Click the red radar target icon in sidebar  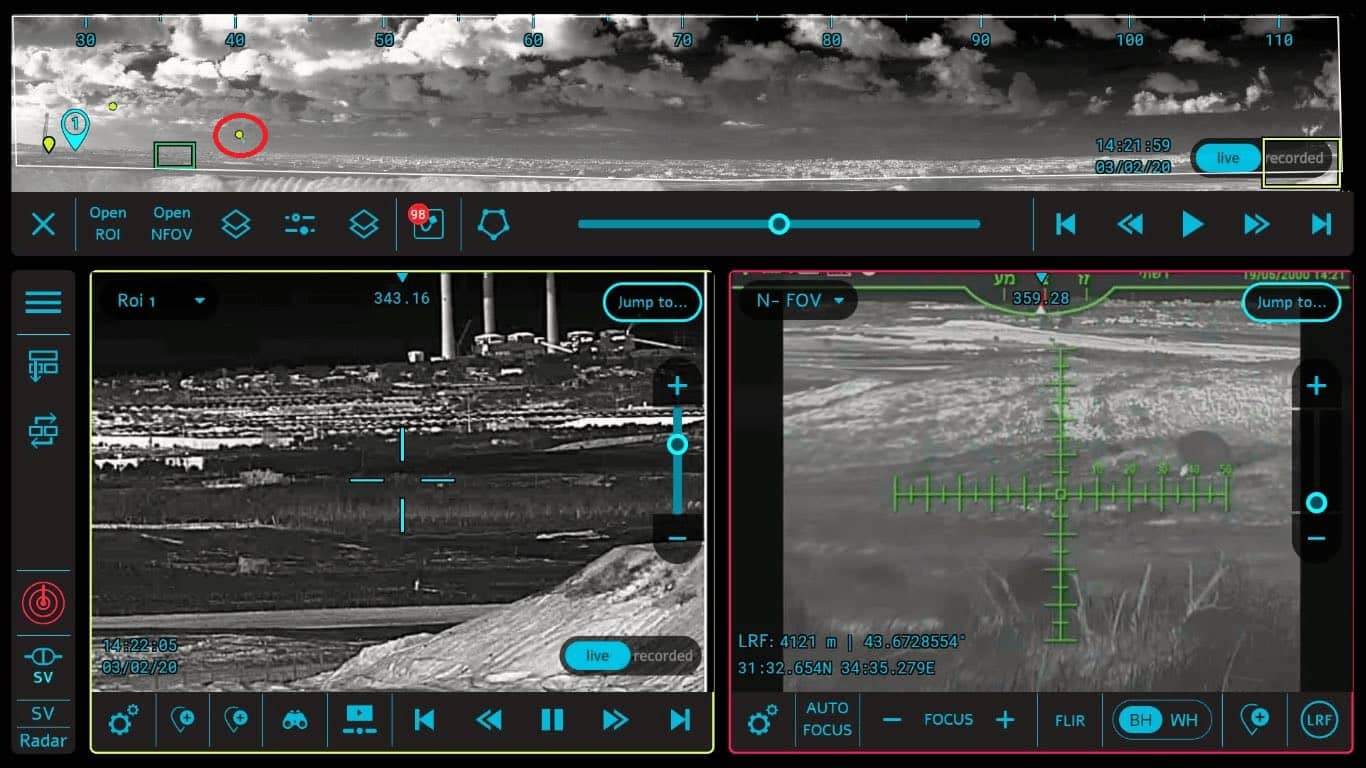click(42, 602)
